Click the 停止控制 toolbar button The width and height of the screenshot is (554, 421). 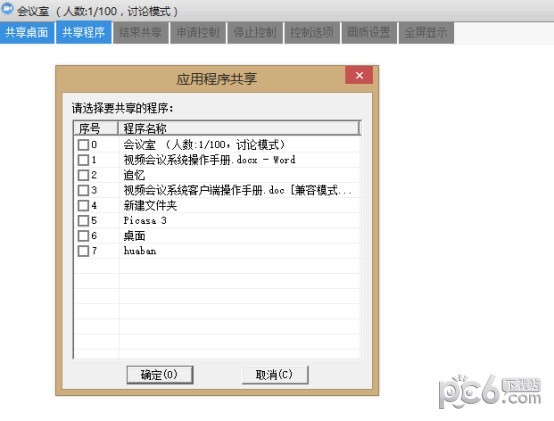coord(255,32)
